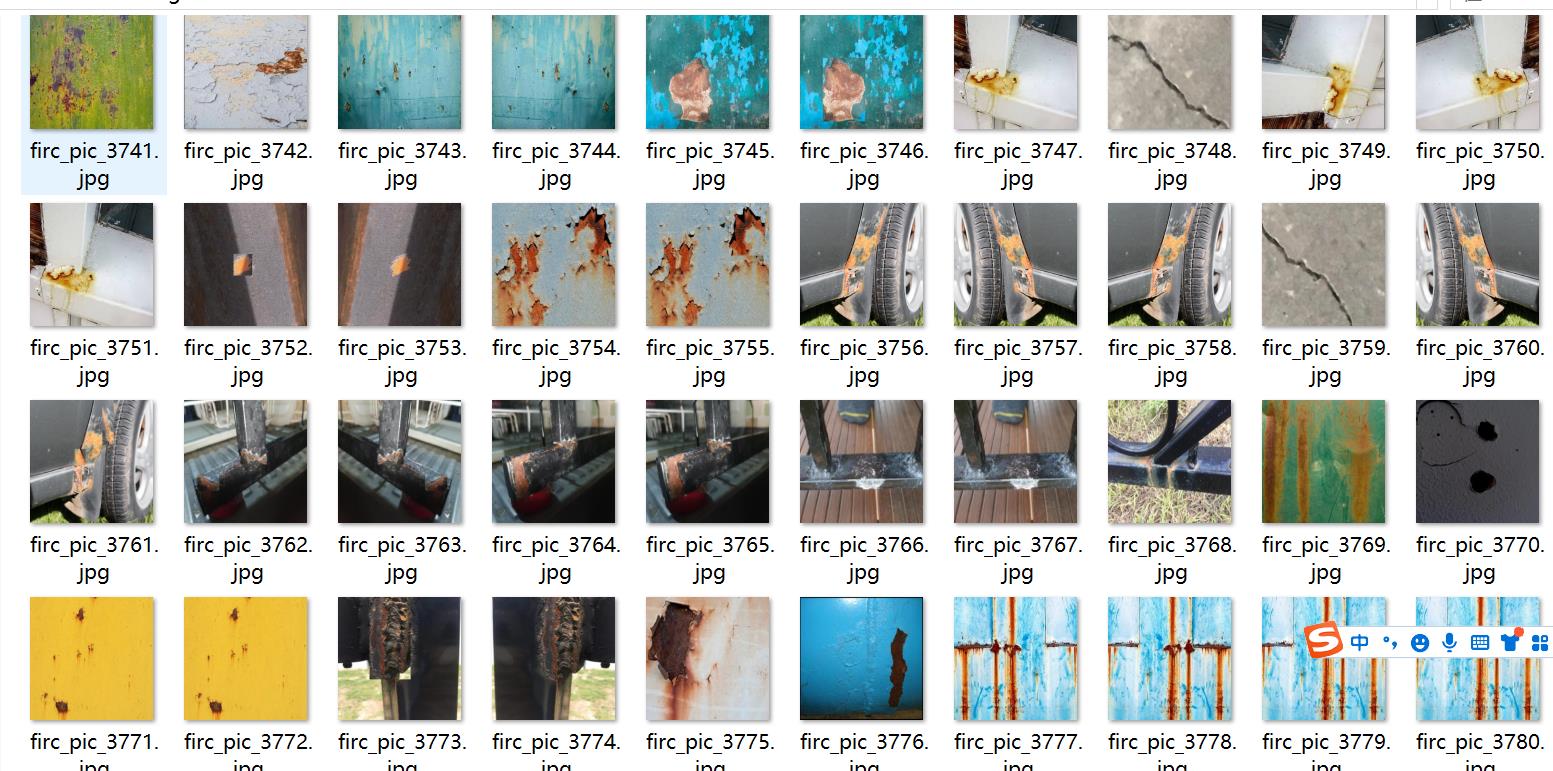Click the Sogou input method logo
This screenshot has height=771, width=1553.
[x=1323, y=641]
